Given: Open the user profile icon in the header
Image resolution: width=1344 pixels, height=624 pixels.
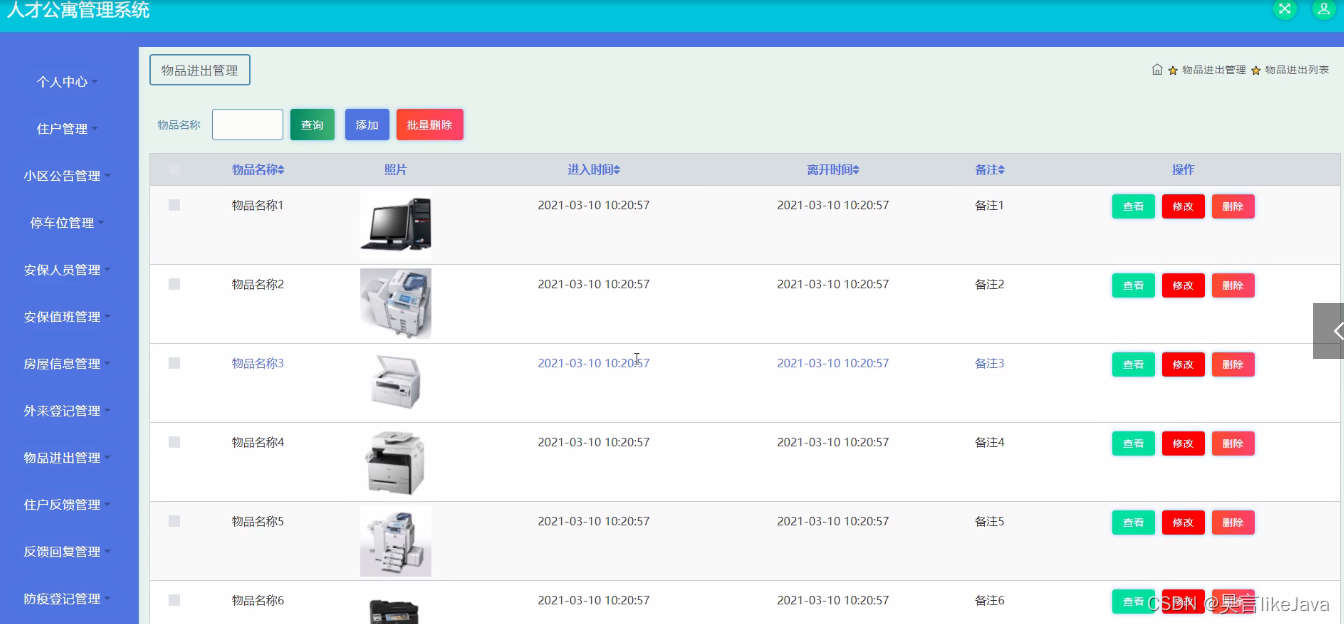Looking at the screenshot, I should click(1324, 8).
